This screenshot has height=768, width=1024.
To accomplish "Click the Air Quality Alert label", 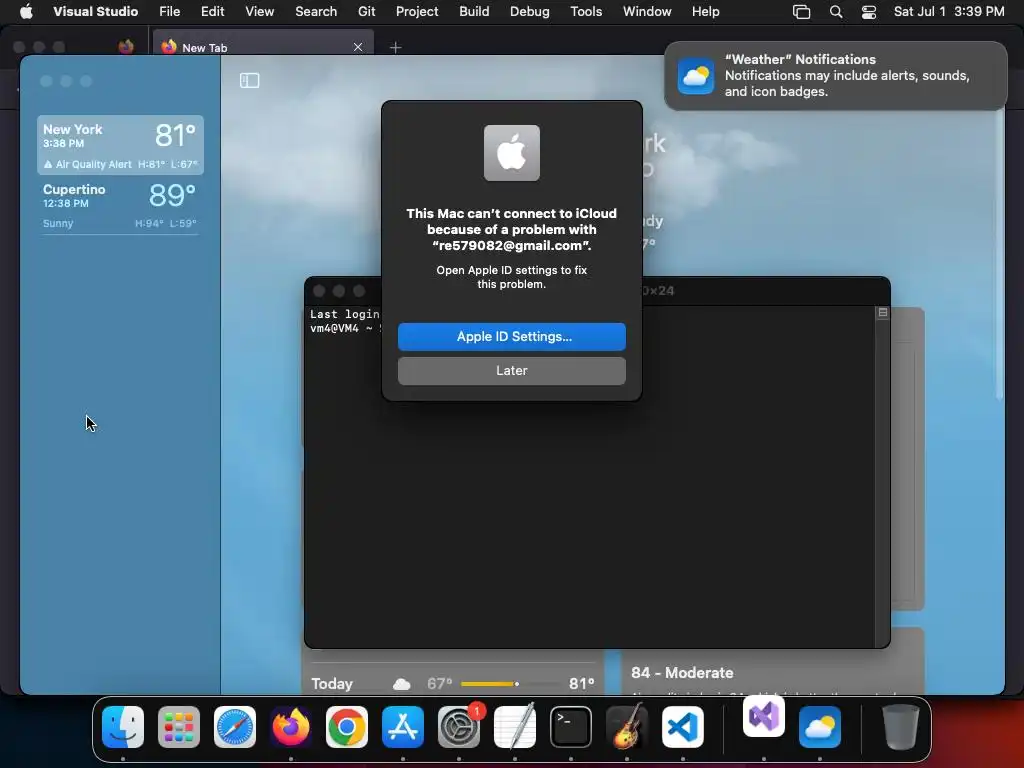I will [x=93, y=165].
